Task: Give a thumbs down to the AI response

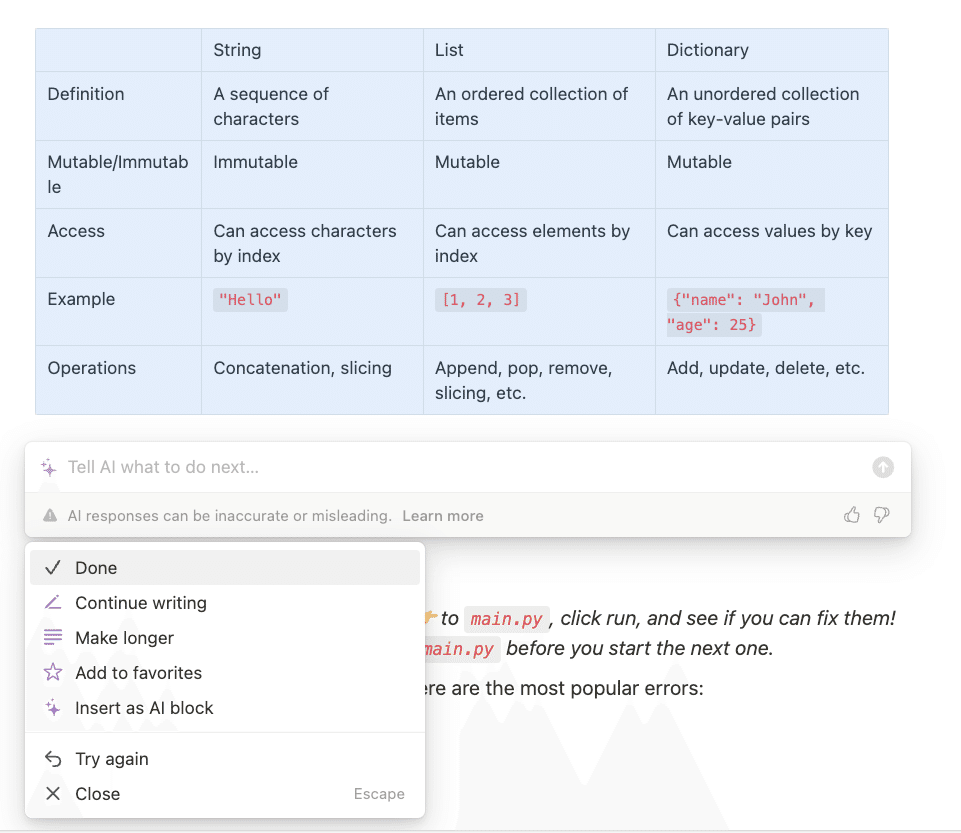Action: coord(881,514)
